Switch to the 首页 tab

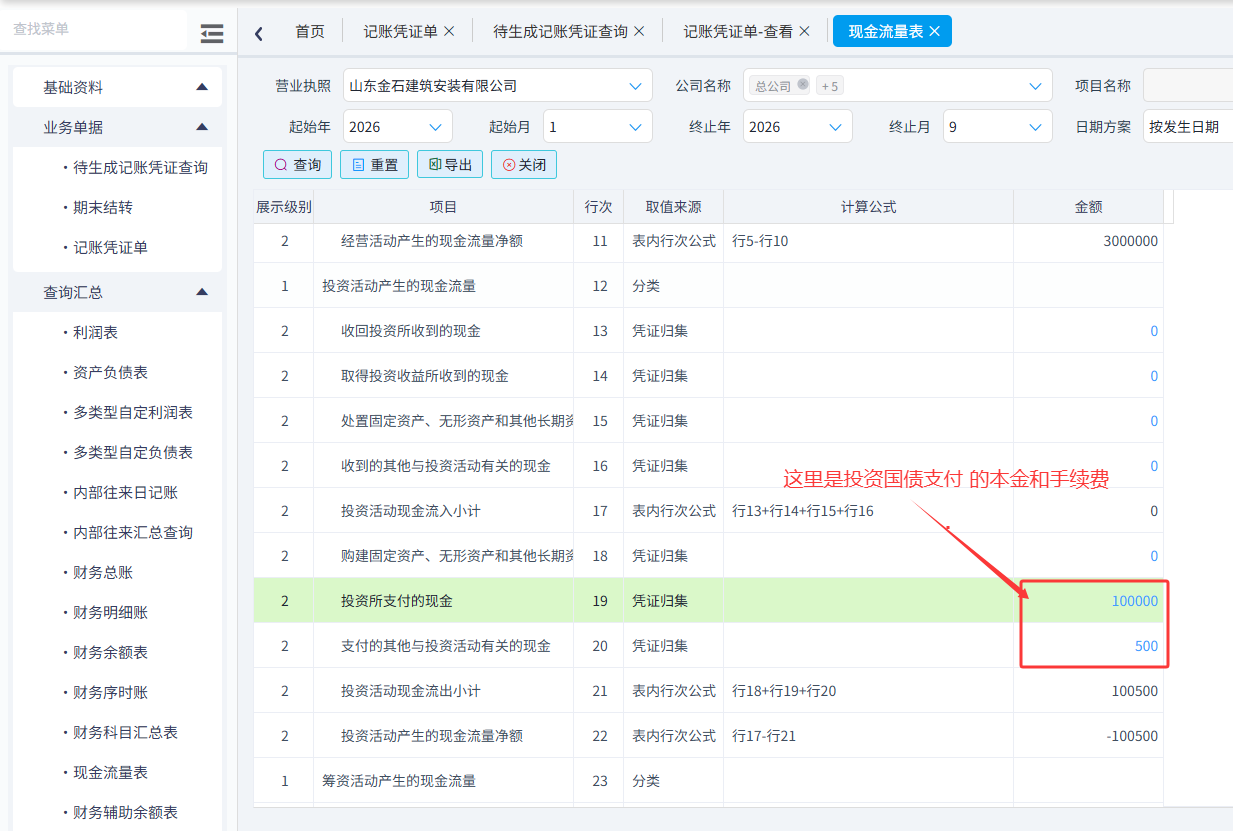(310, 31)
